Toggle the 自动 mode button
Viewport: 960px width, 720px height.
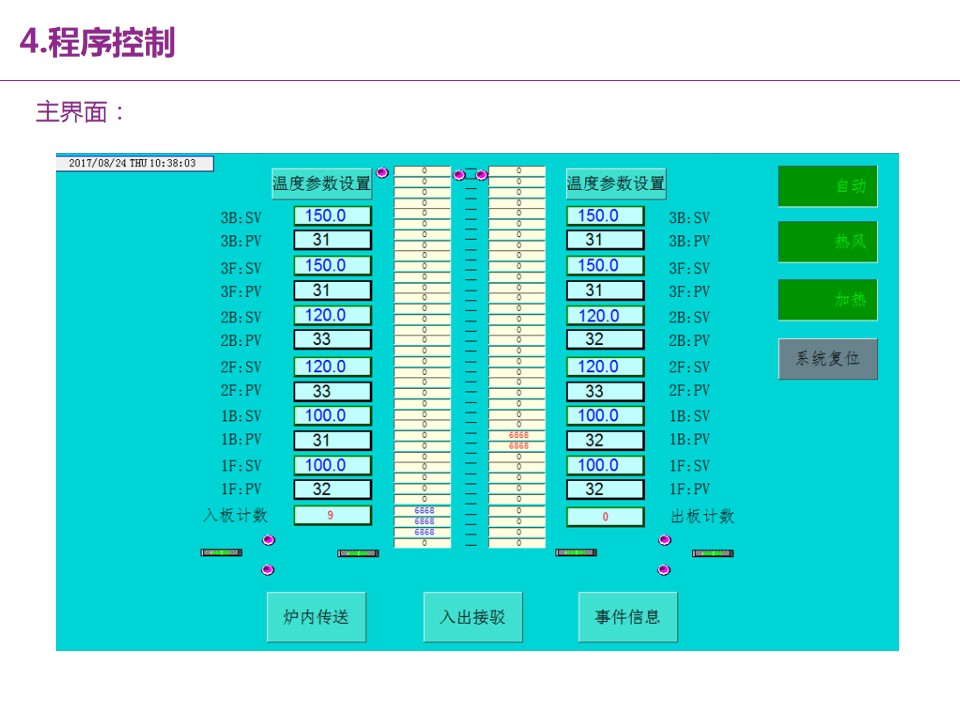(x=827, y=186)
